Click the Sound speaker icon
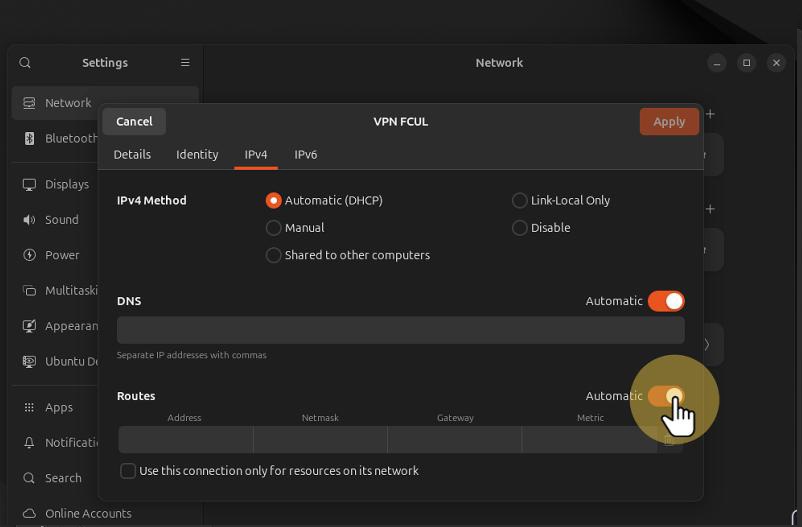 [x=29, y=220]
